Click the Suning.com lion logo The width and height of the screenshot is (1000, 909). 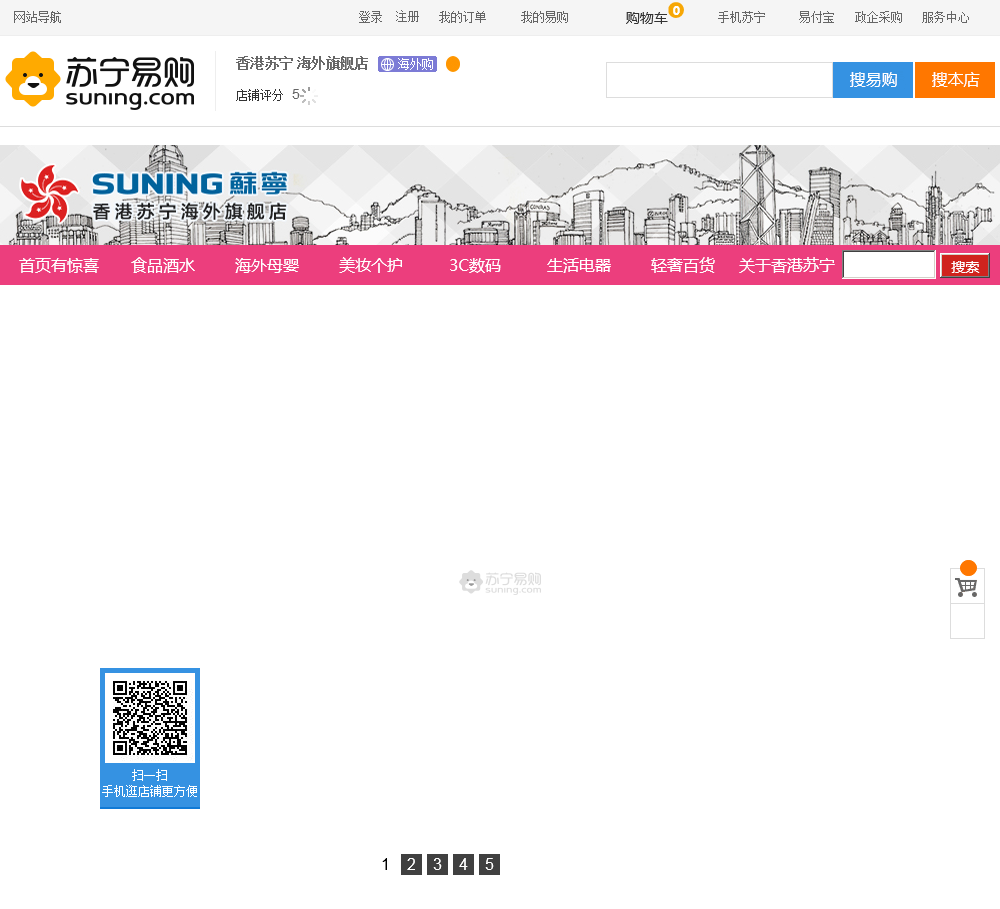point(100,80)
